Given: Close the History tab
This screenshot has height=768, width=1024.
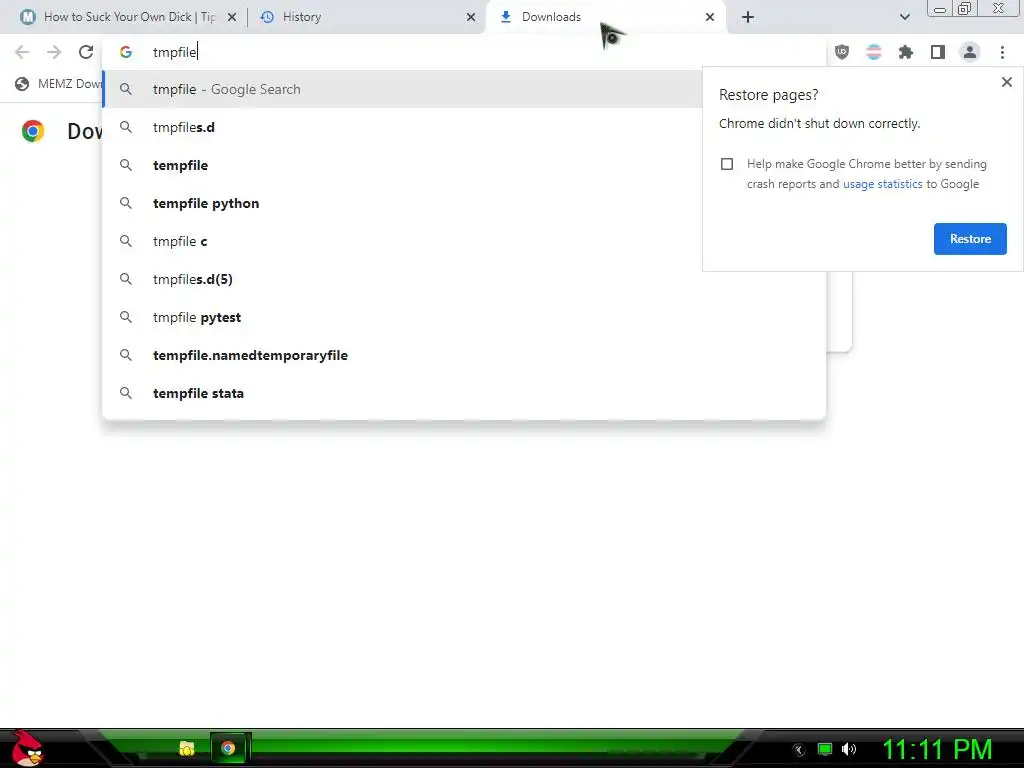Looking at the screenshot, I should point(471,17).
